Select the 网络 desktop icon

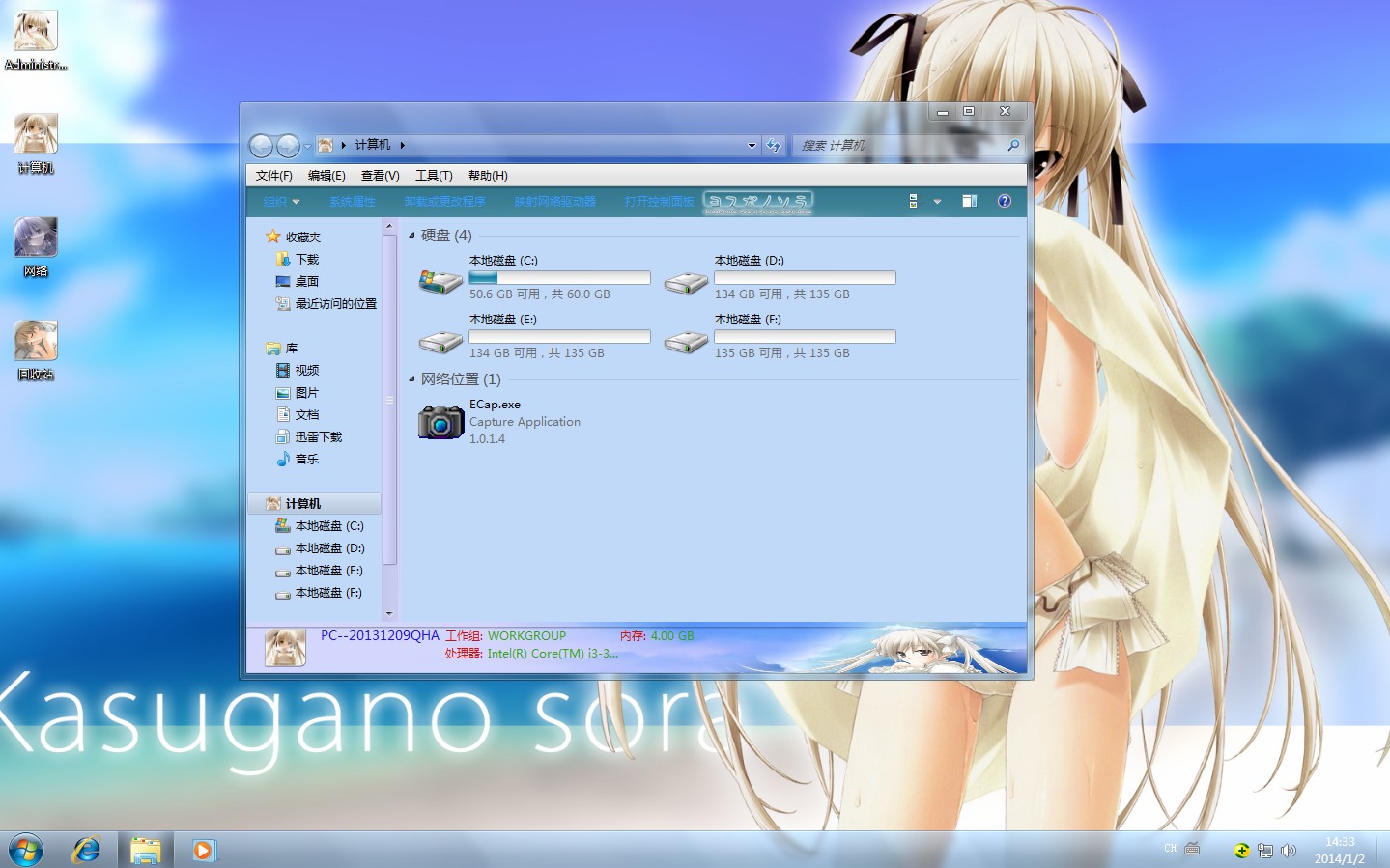[36, 247]
